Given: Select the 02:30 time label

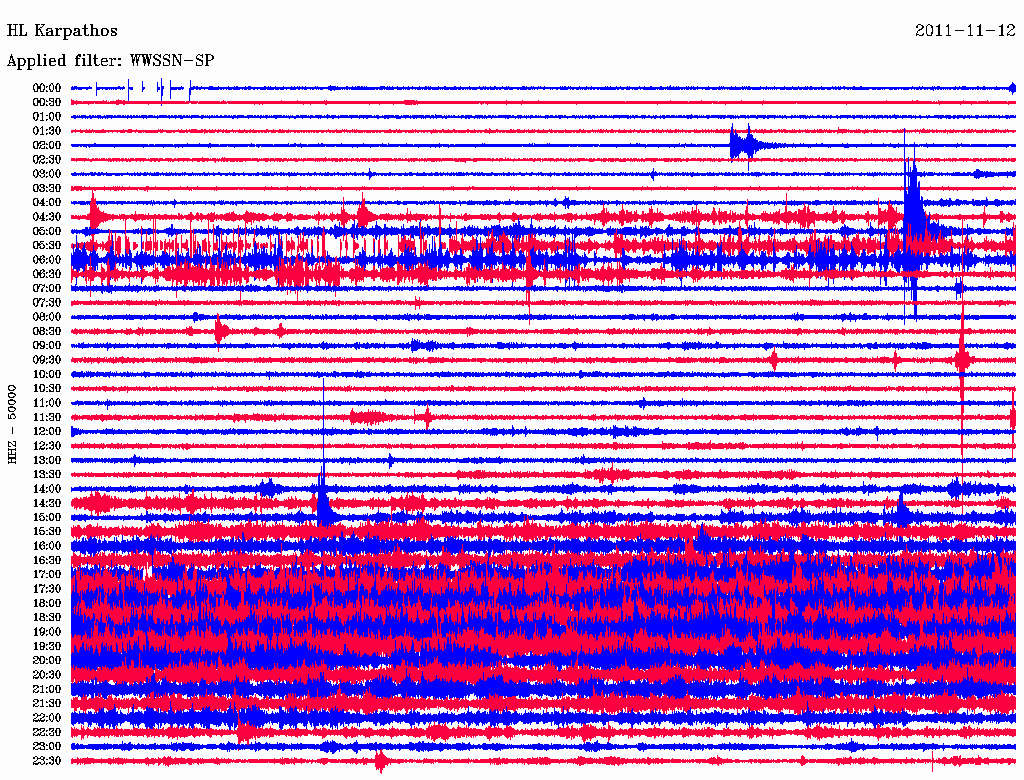Looking at the screenshot, I should [x=47, y=159].
